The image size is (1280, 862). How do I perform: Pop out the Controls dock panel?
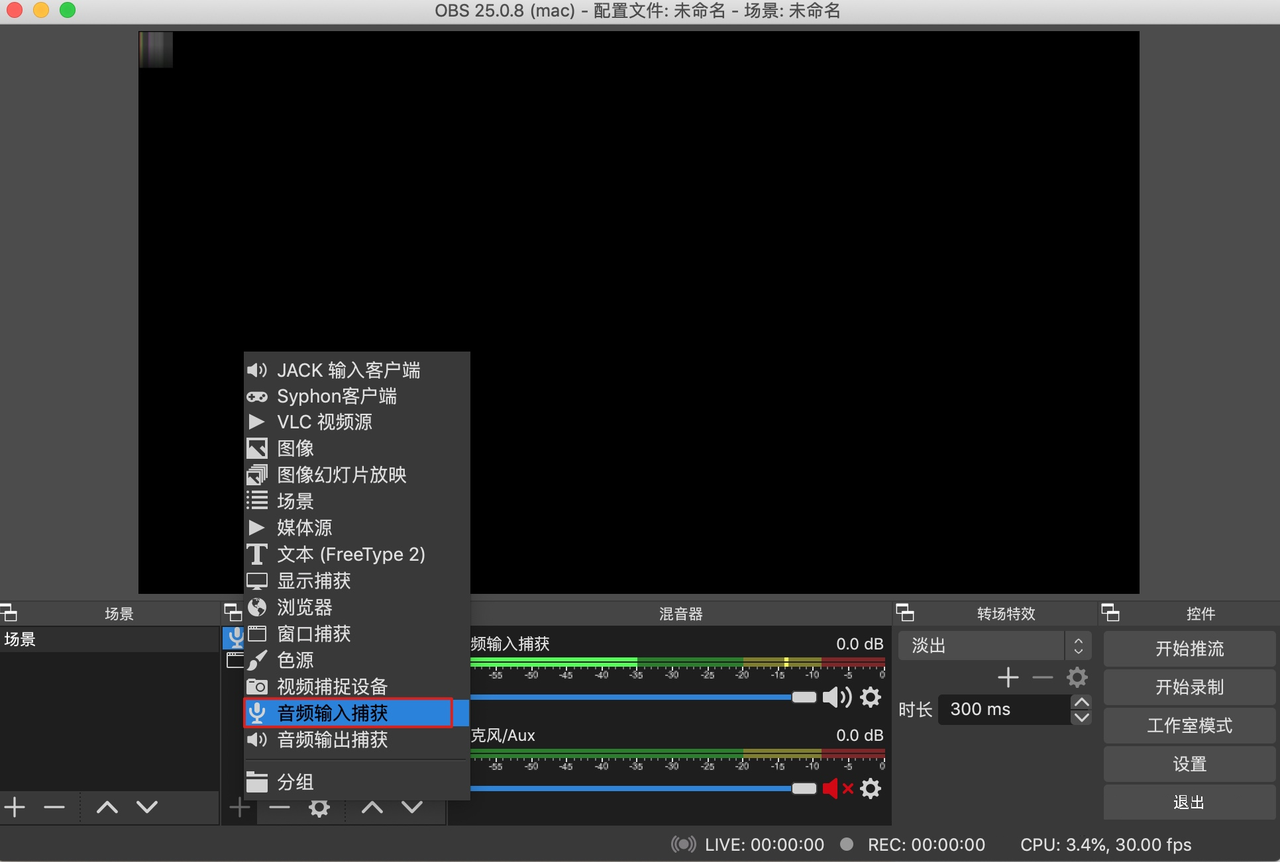1110,613
